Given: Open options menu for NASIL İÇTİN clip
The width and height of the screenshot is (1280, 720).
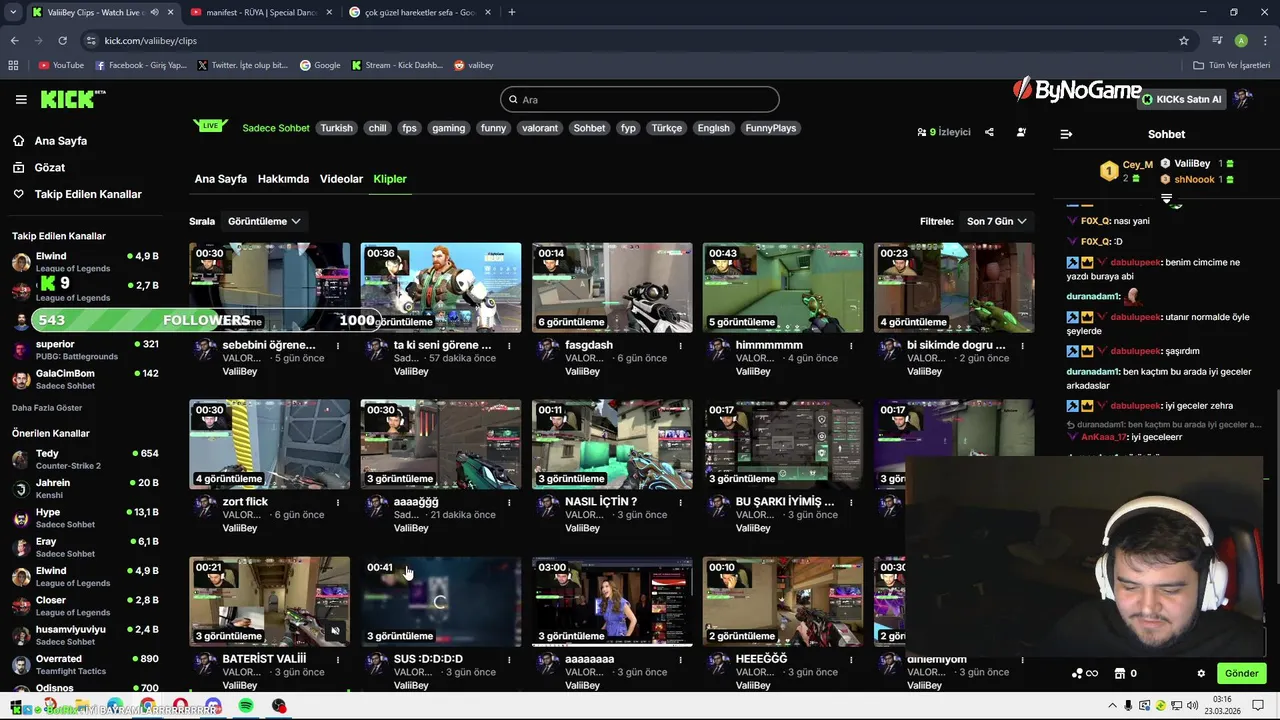Looking at the screenshot, I should click(x=680, y=502).
